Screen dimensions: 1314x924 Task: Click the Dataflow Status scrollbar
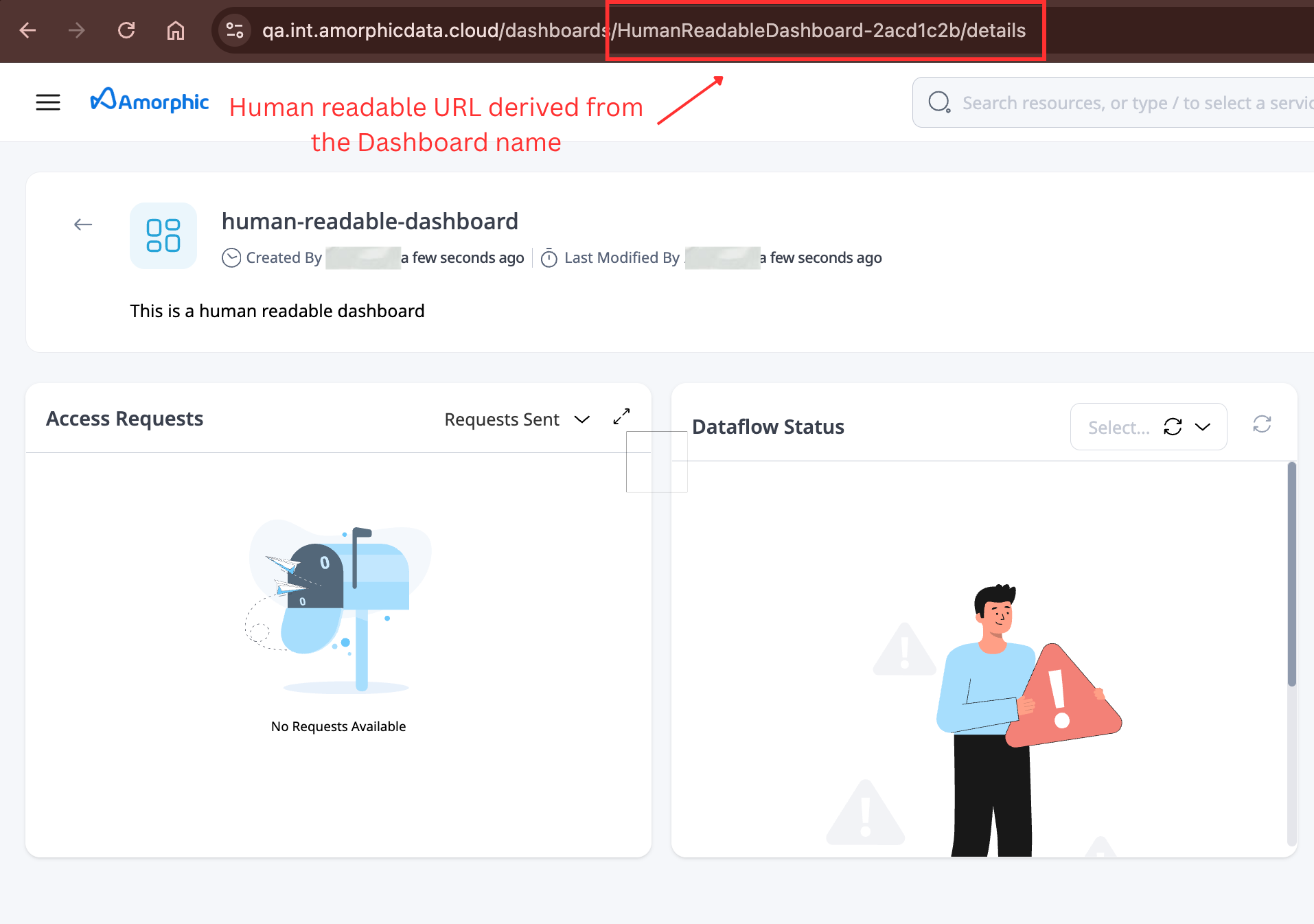click(1291, 574)
